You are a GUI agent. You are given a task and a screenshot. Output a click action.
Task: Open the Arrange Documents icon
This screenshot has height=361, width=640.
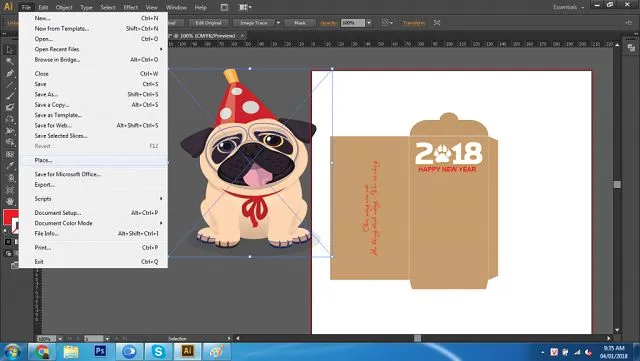[245, 7]
